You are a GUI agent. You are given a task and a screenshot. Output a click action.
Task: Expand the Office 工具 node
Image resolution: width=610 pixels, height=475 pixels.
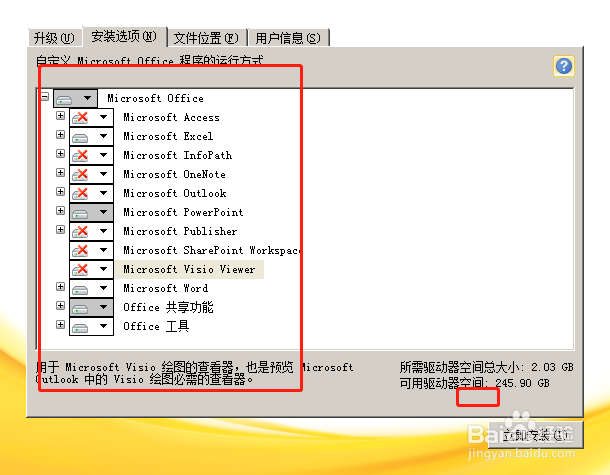60,324
